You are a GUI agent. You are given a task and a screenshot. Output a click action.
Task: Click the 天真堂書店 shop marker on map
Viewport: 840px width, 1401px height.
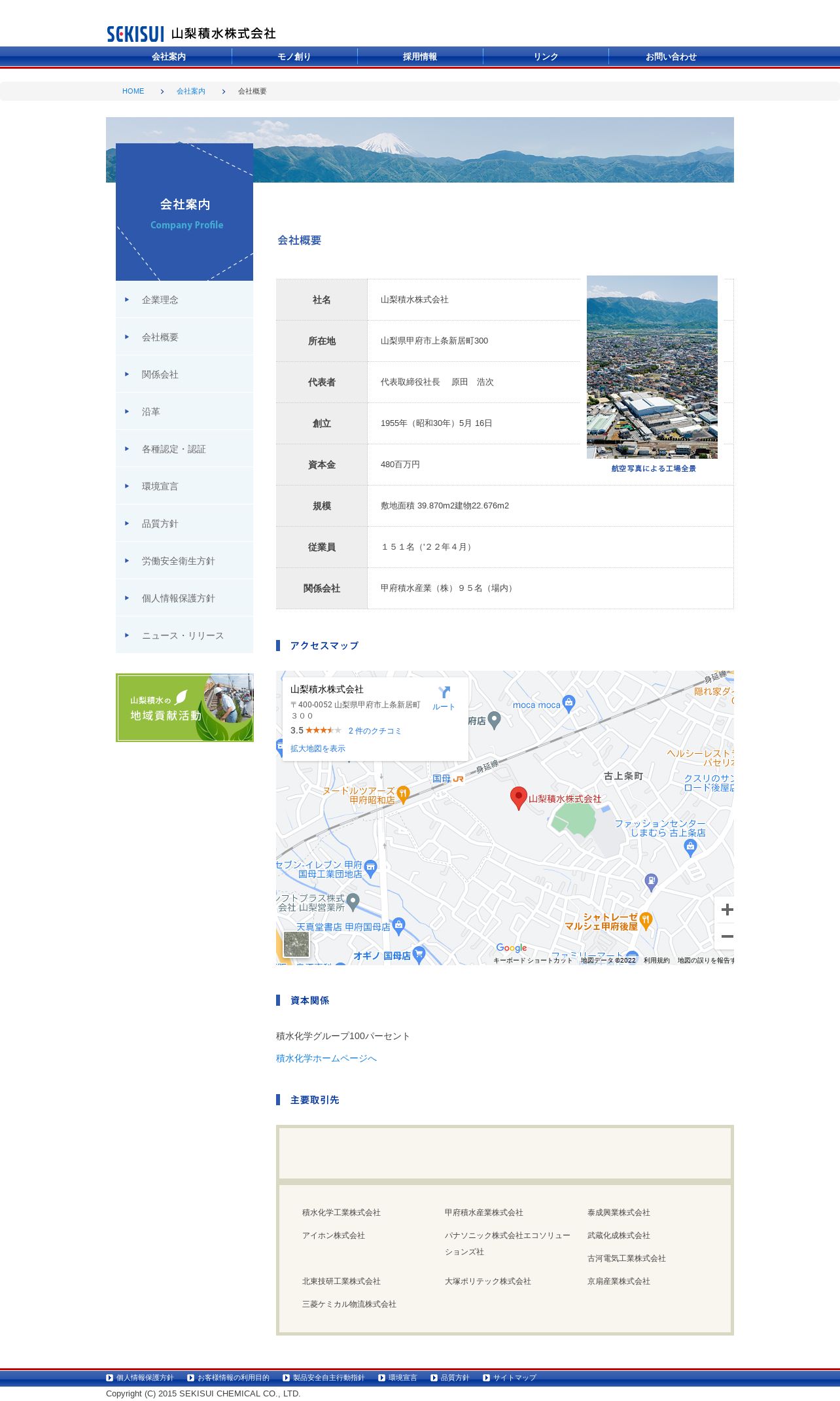399,926
